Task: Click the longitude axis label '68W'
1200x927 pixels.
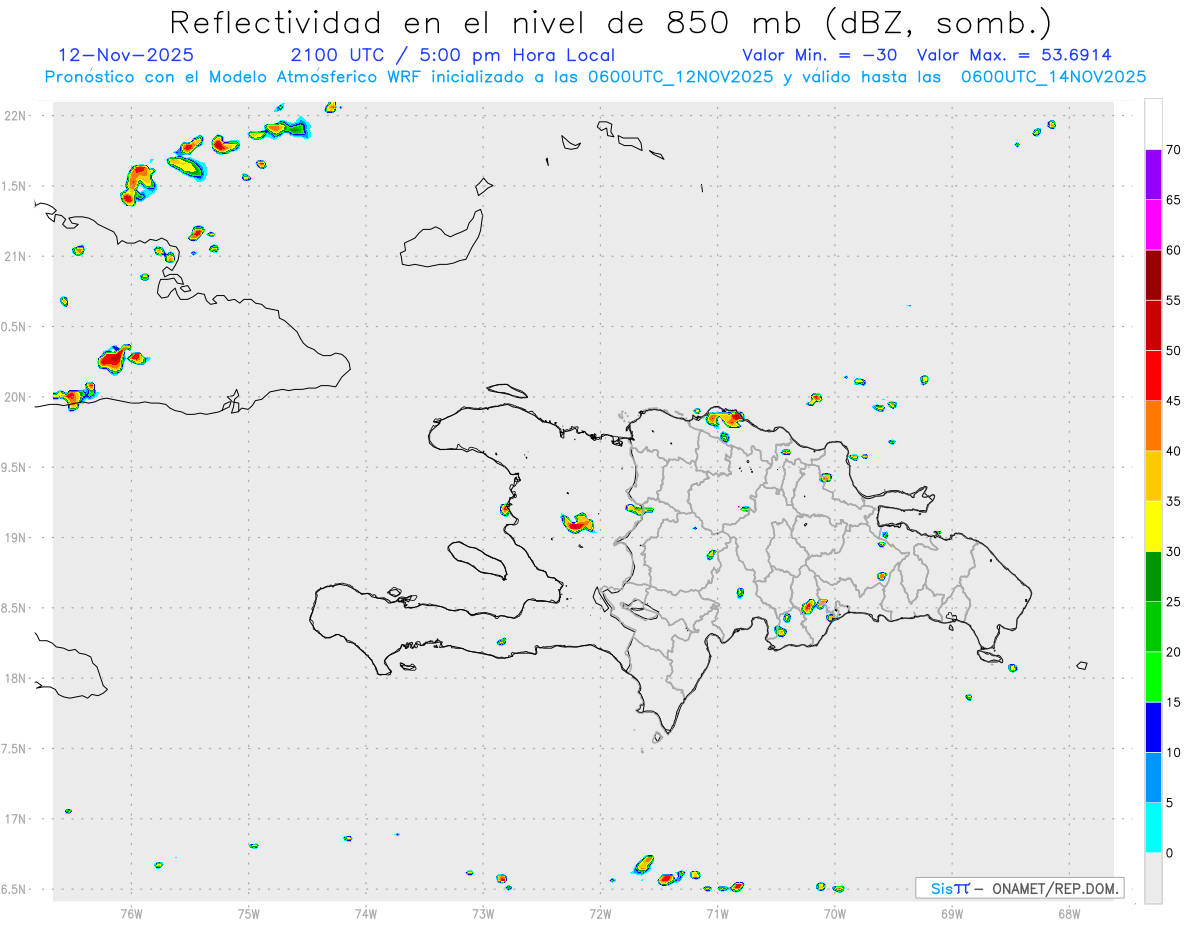Action: (1069, 913)
